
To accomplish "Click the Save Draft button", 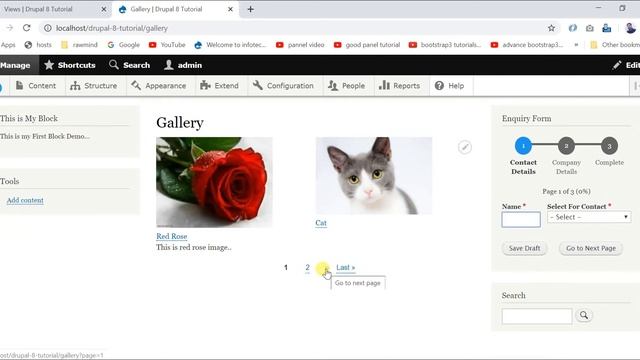I will tap(524, 248).
